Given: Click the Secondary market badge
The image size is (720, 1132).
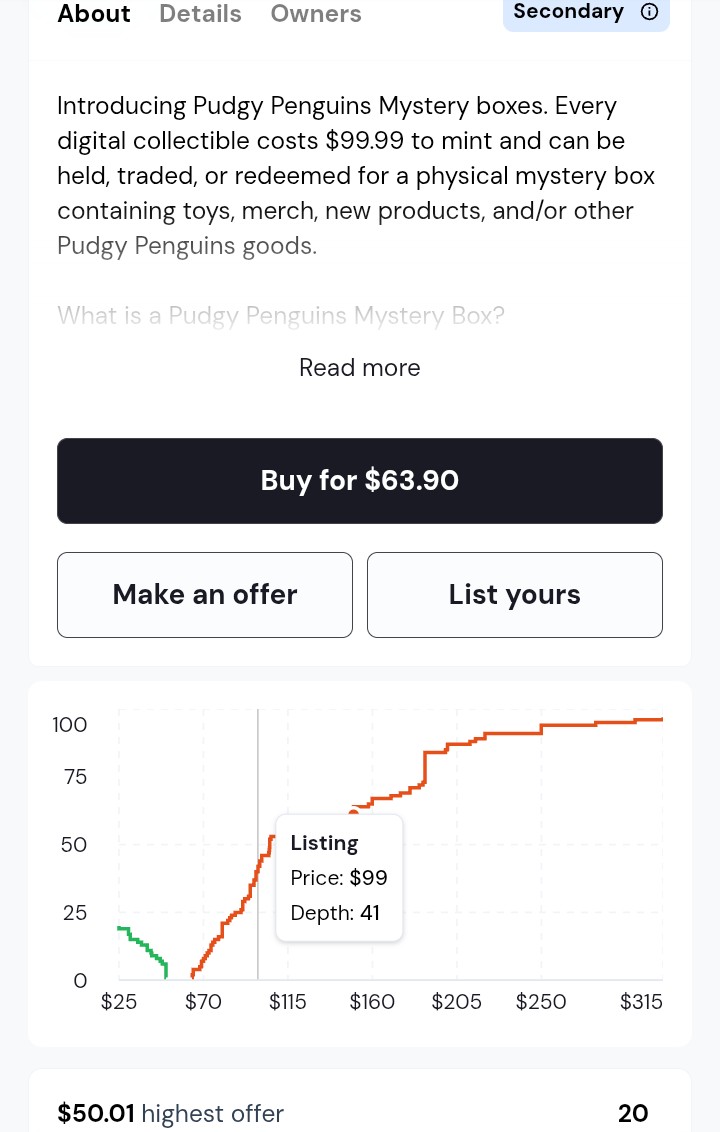Looking at the screenshot, I should 568,12.
